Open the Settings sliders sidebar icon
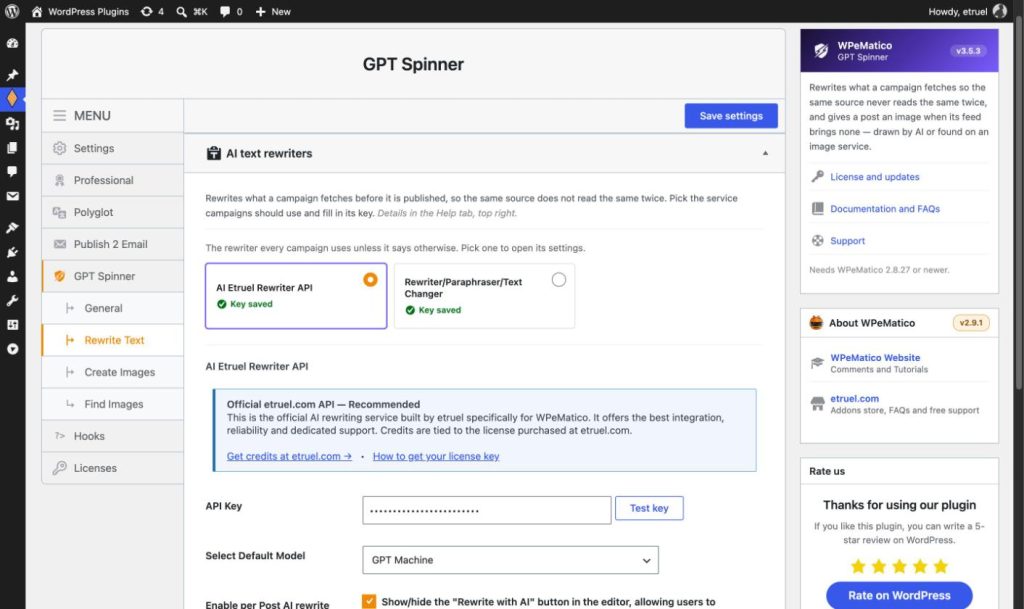 click(12, 324)
